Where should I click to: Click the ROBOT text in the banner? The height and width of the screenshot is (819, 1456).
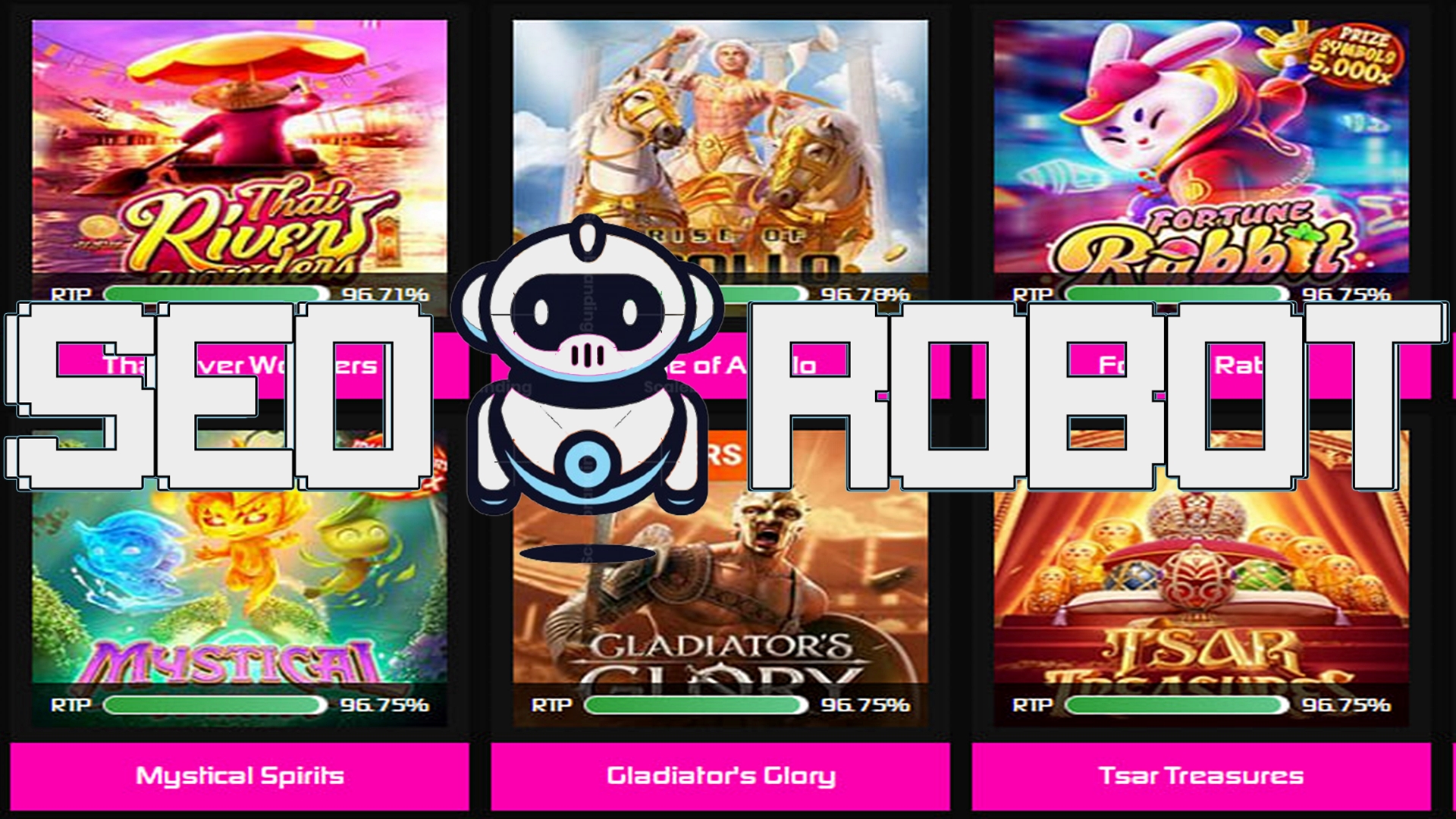(1096, 394)
